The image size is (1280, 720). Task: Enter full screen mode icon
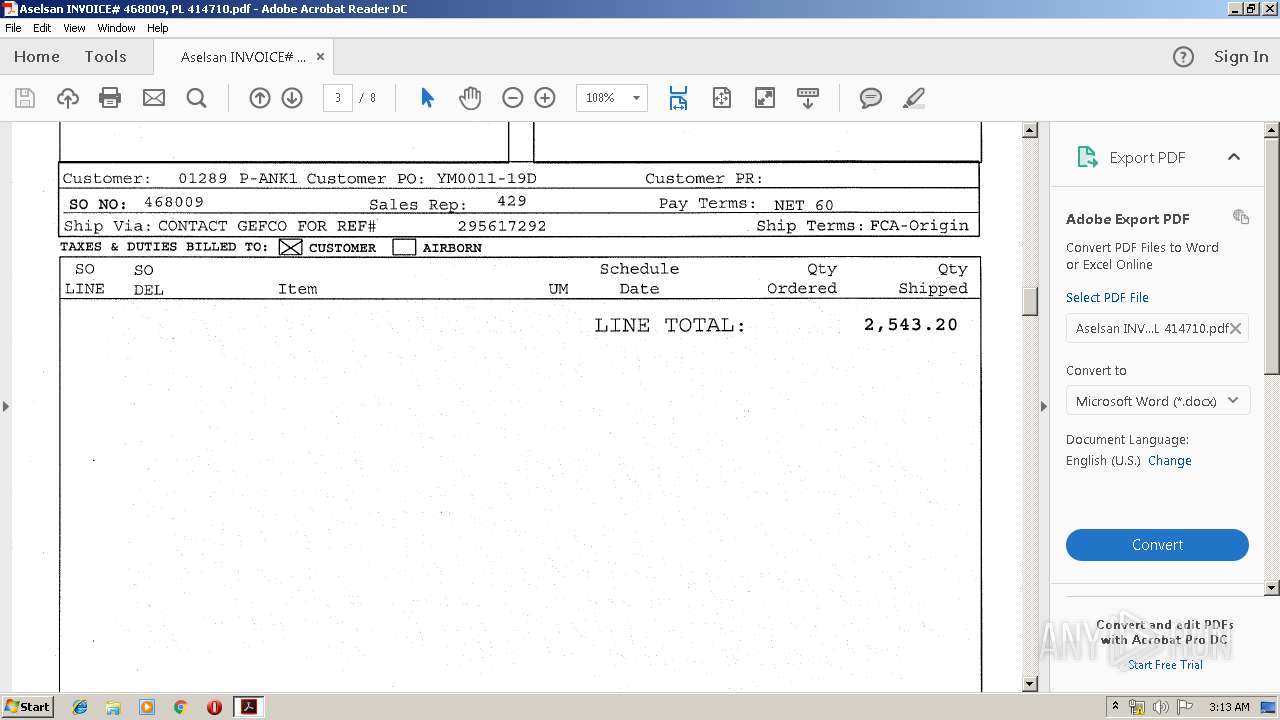pyautogui.click(x=765, y=98)
